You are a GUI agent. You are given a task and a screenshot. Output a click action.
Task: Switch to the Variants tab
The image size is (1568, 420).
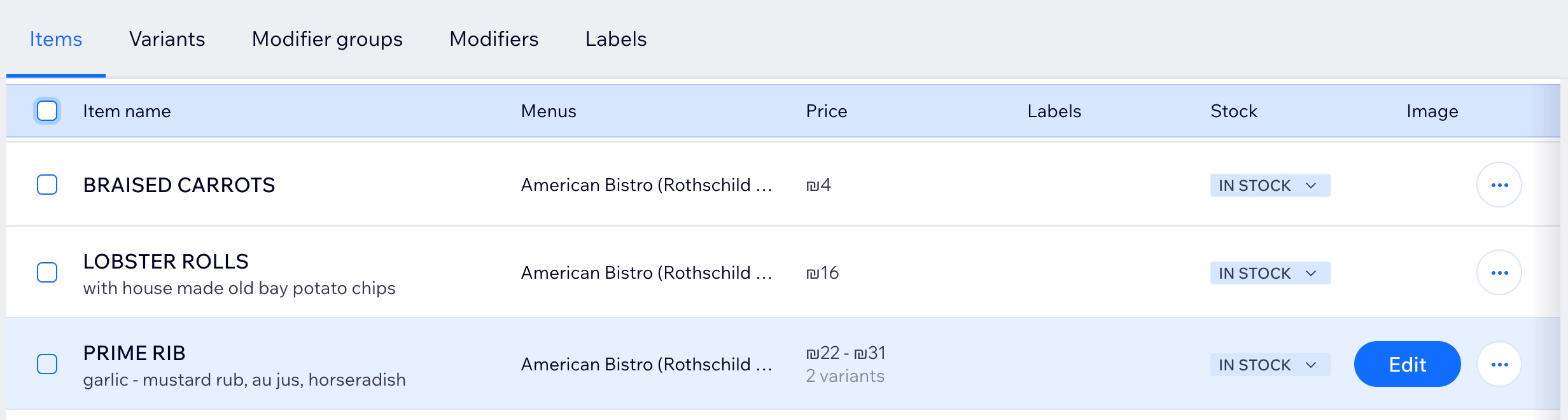click(167, 39)
